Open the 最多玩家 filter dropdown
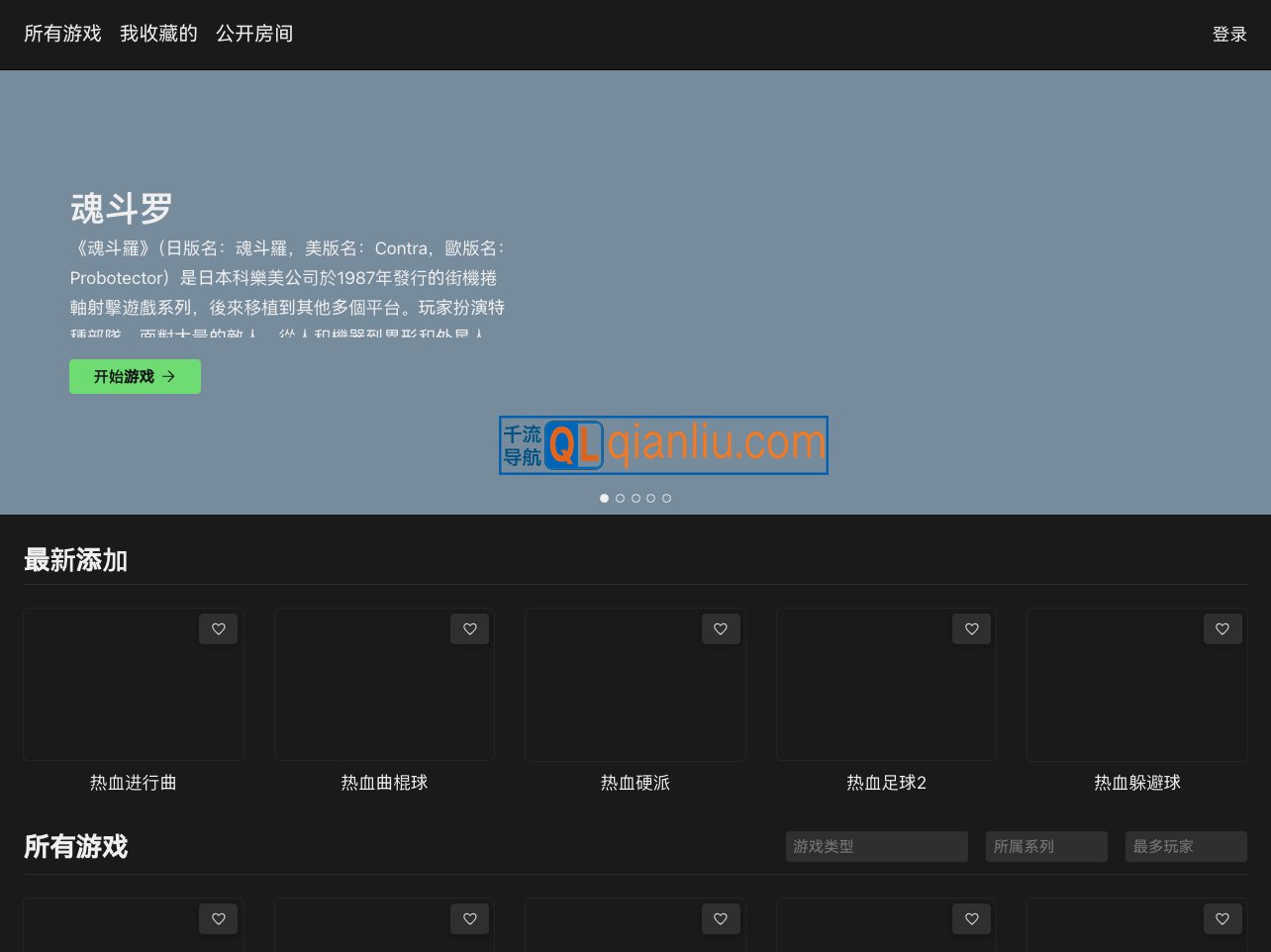This screenshot has width=1271, height=952. 1185,846
